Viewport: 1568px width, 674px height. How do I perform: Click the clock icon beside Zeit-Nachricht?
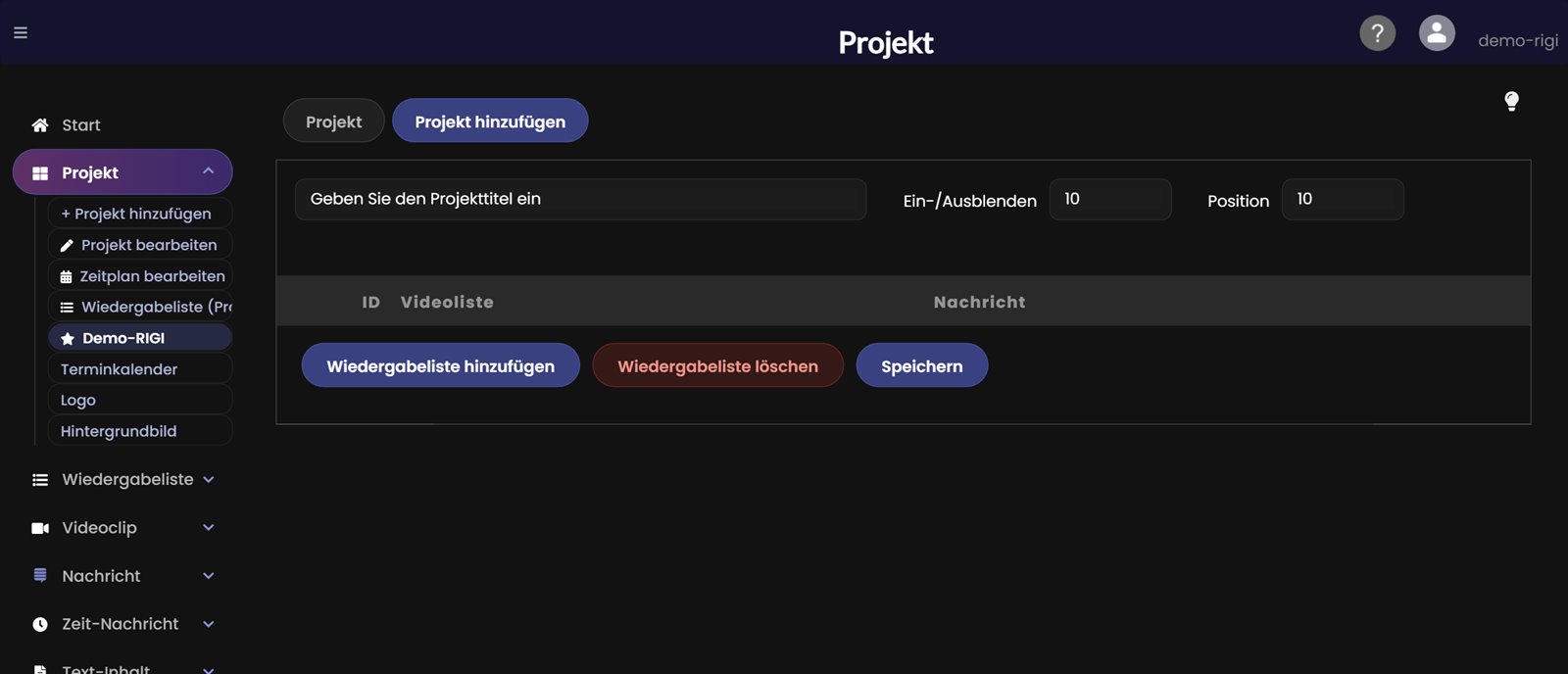(40, 624)
